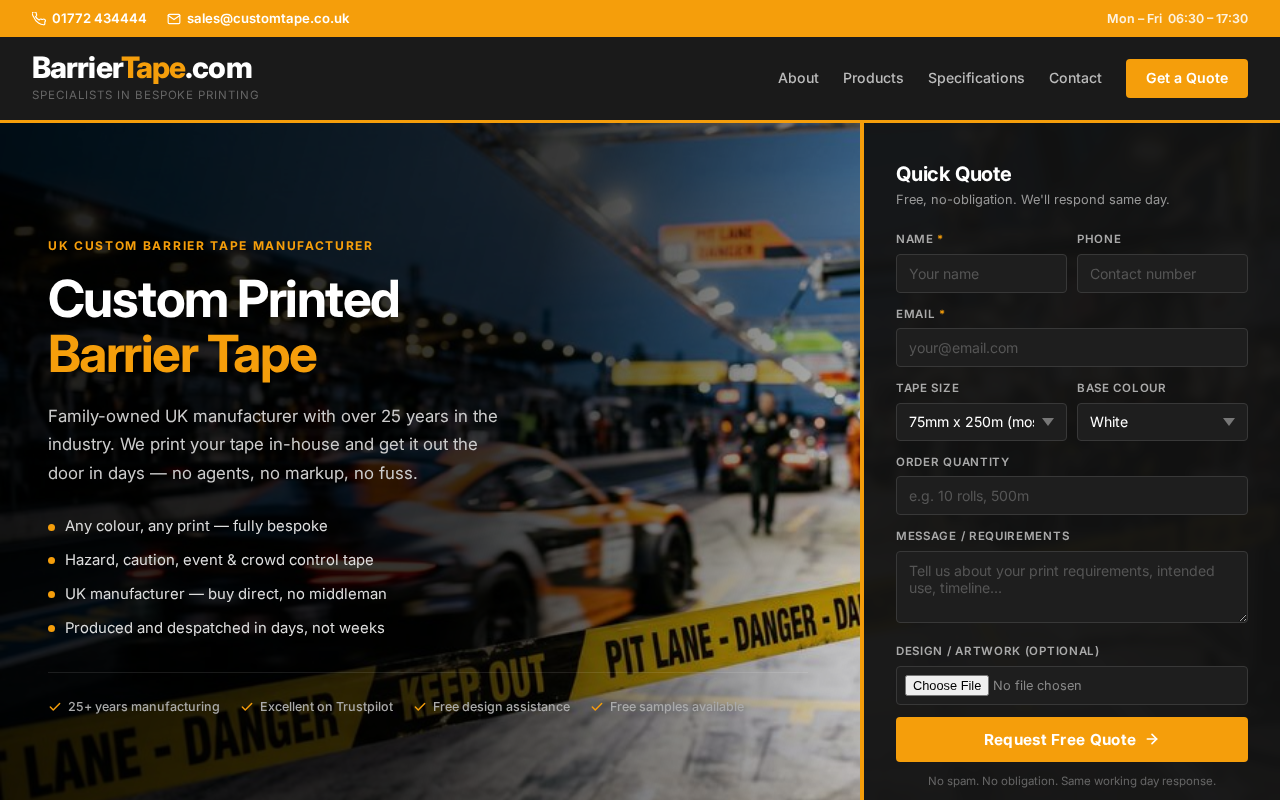Click the 'TAPE SIZE' label
Viewport: 1280px width, 800px height.
pyautogui.click(x=928, y=388)
